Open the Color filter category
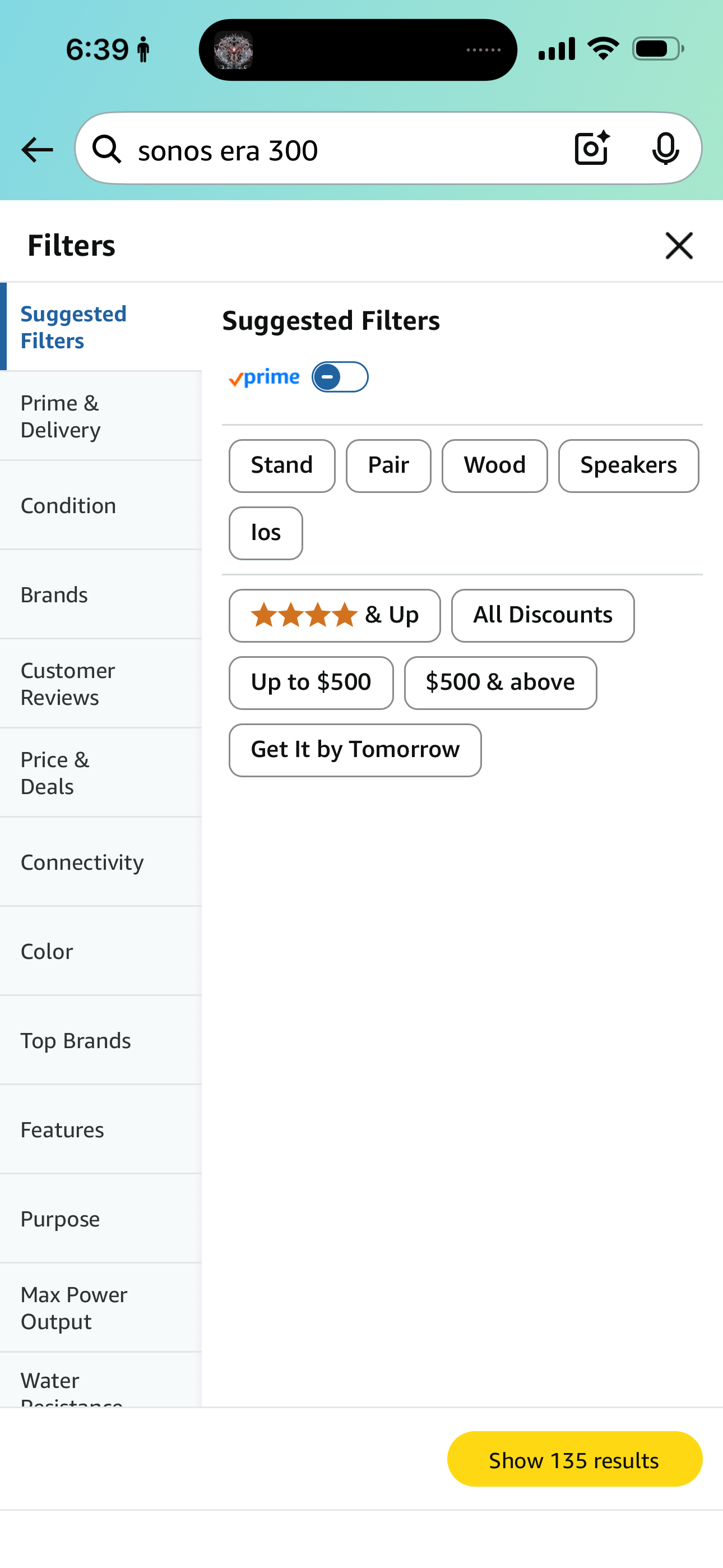Screen dimensions: 723x1568 [101, 951]
